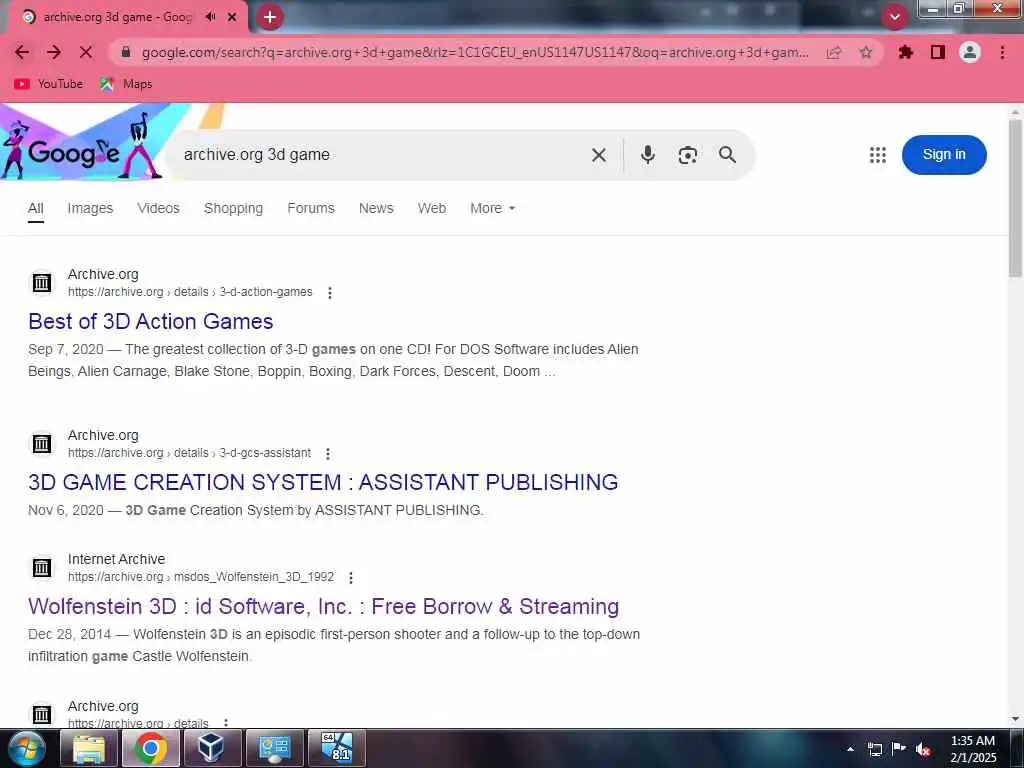This screenshot has height=768, width=1024.
Task: Open the Google apps grid
Action: (878, 155)
